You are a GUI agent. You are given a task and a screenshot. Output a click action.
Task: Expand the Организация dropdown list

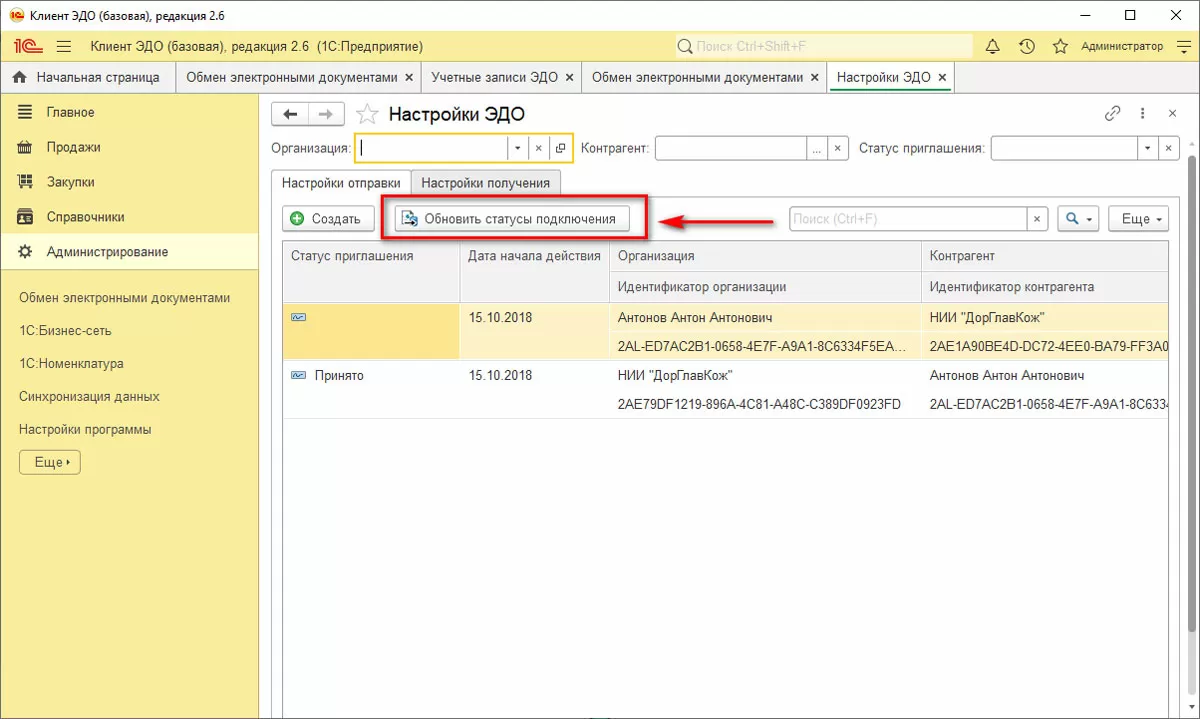pyautogui.click(x=518, y=148)
